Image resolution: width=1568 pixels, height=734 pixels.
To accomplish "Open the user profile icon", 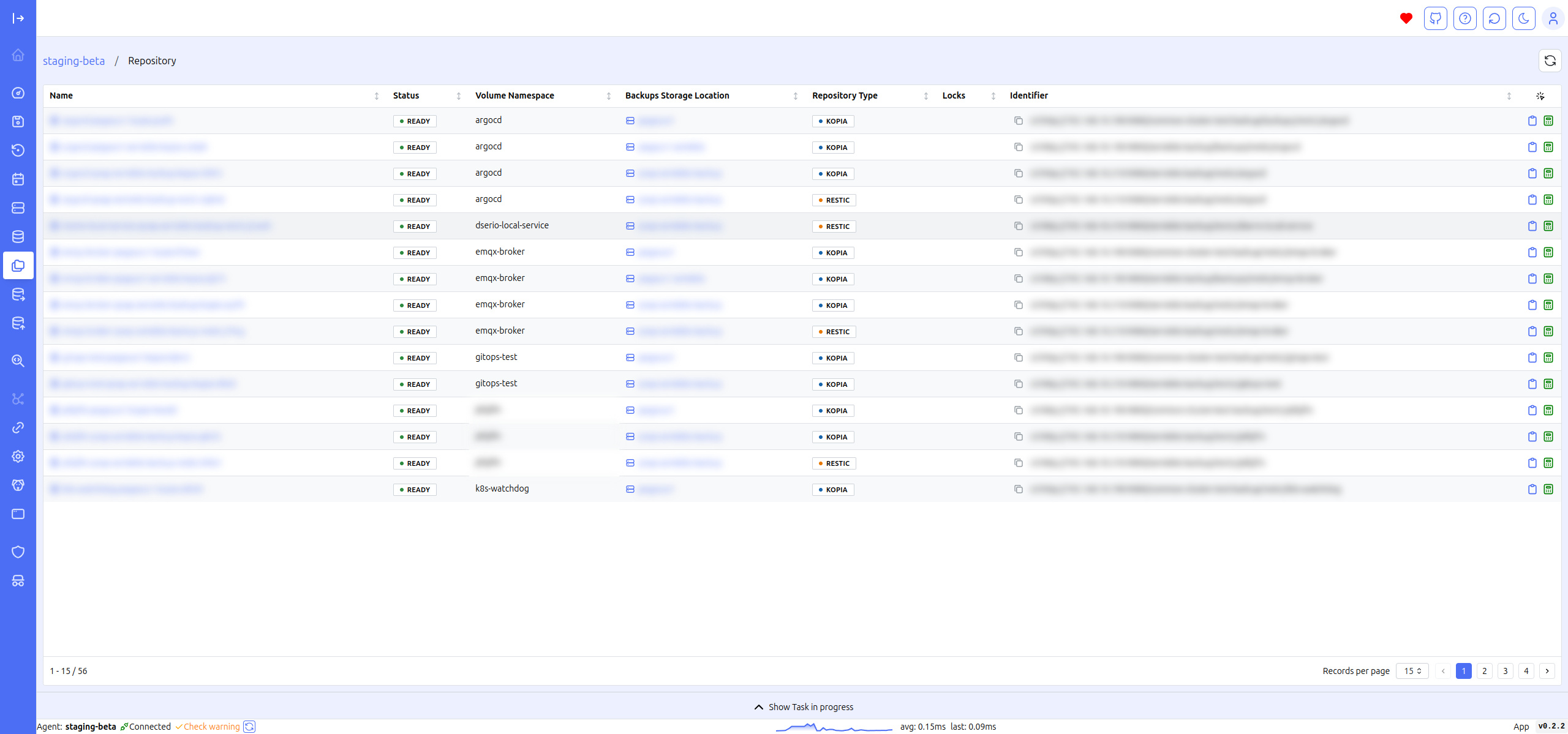I will 1553,18.
